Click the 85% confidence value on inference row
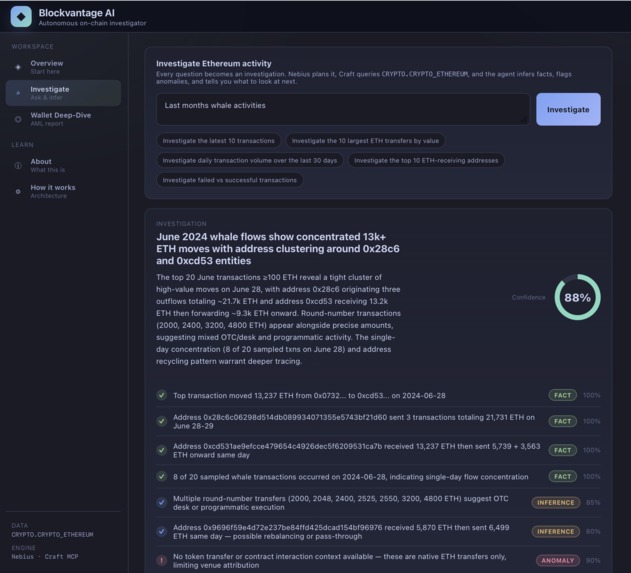This screenshot has width=631, height=573. click(593, 503)
